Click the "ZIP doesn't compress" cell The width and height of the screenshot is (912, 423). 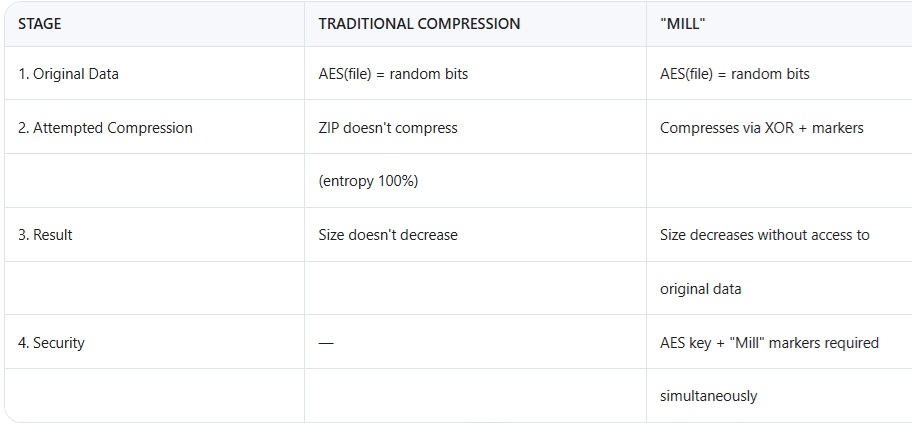click(x=475, y=127)
